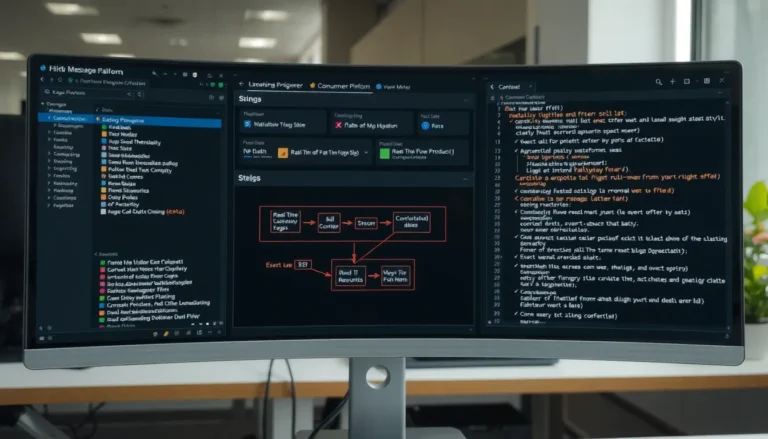Toggle checkmark on "Agrsertled paaley wateformet" line
The width and height of the screenshot is (768, 439).
pyautogui.click(x=516, y=151)
